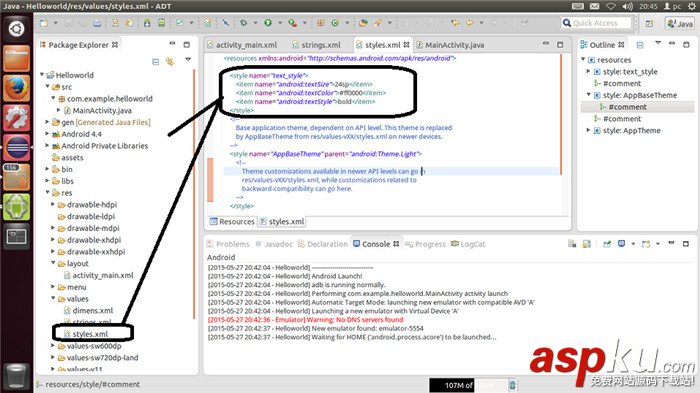This screenshot has height=393, width=700.
Task: Expand style: text_style in Outline
Action: pyautogui.click(x=588, y=71)
